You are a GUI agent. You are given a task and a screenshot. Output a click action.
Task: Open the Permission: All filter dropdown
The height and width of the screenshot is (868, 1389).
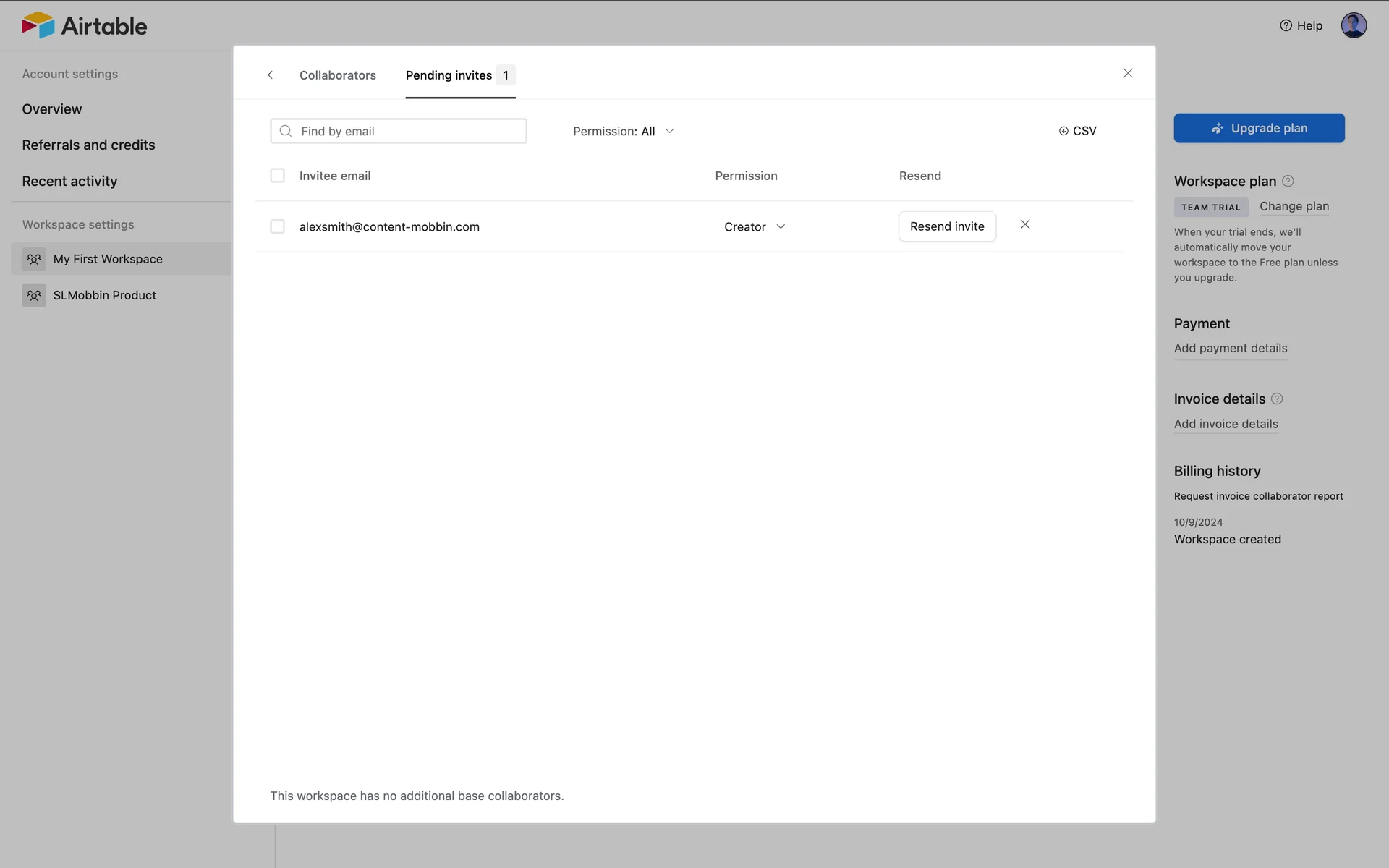(623, 131)
